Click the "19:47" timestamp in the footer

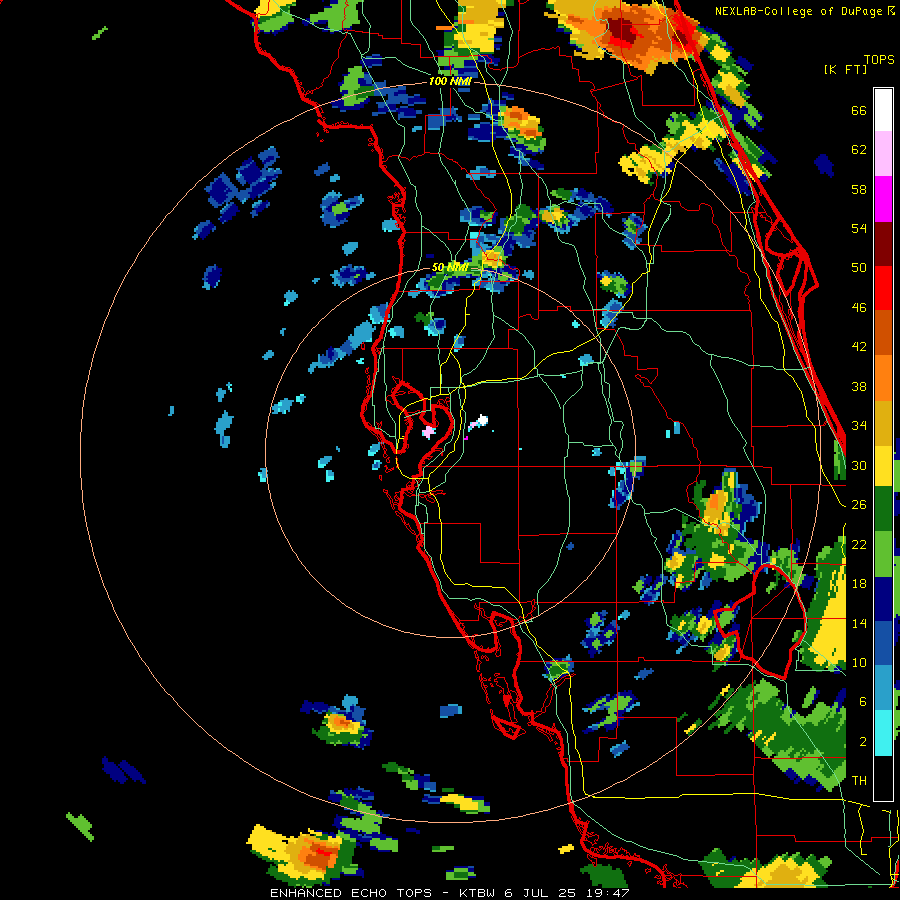pos(608,893)
